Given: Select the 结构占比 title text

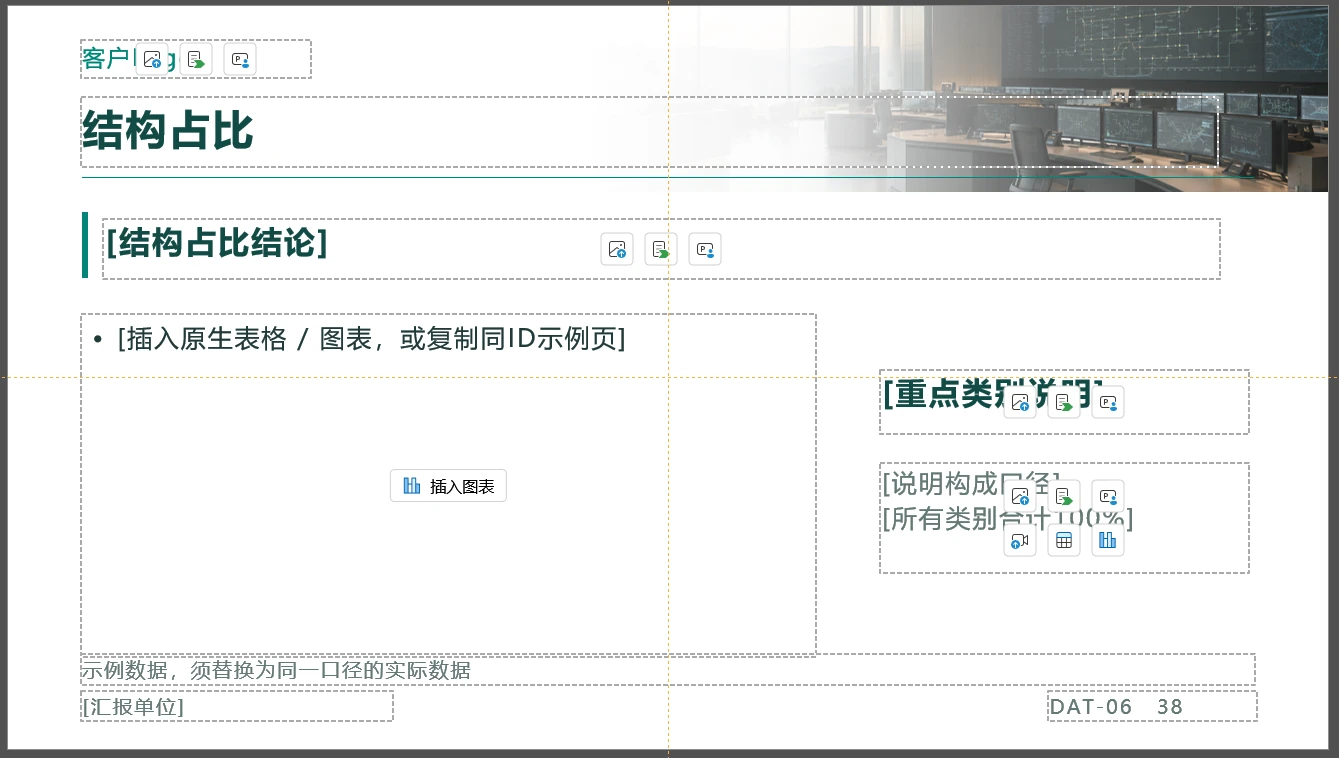Looking at the screenshot, I should pos(168,131).
